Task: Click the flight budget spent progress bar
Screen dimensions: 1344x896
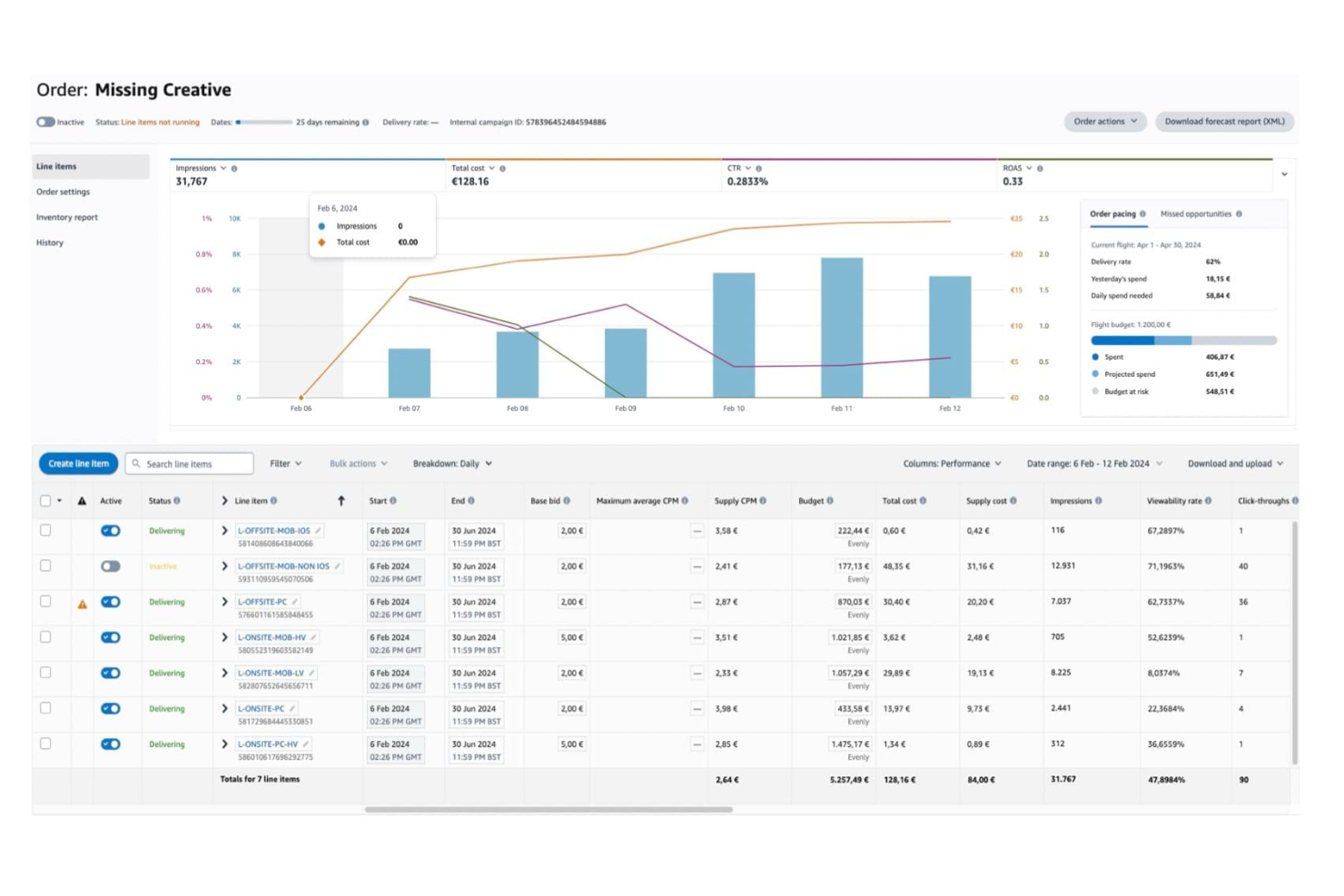Action: click(1122, 340)
